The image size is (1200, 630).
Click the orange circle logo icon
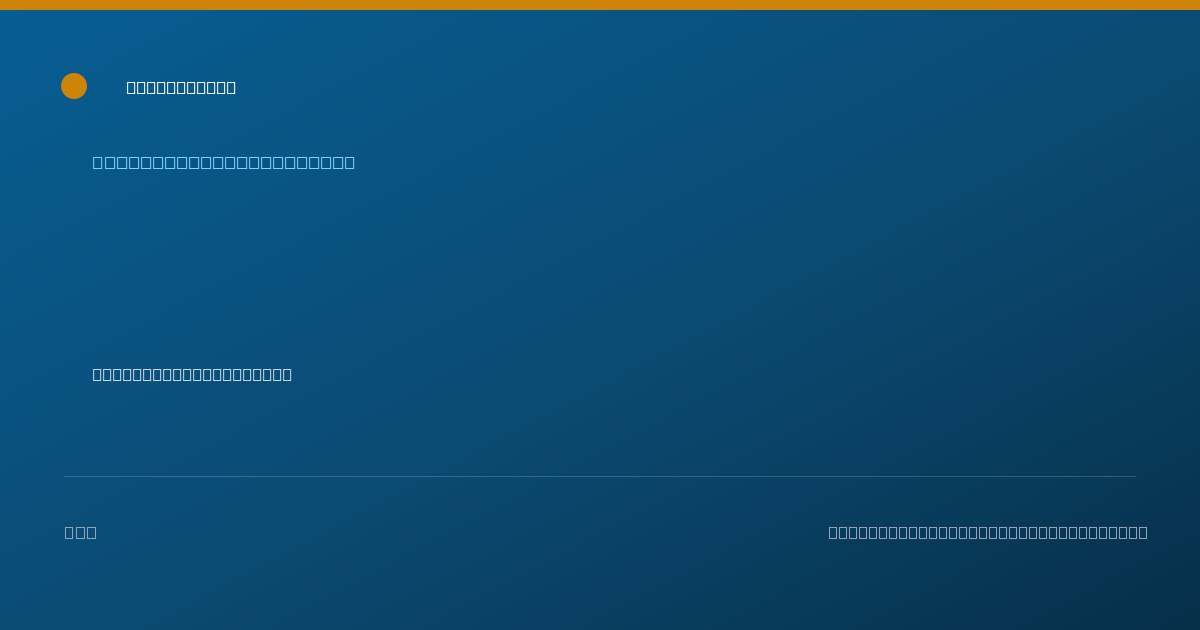(x=74, y=86)
